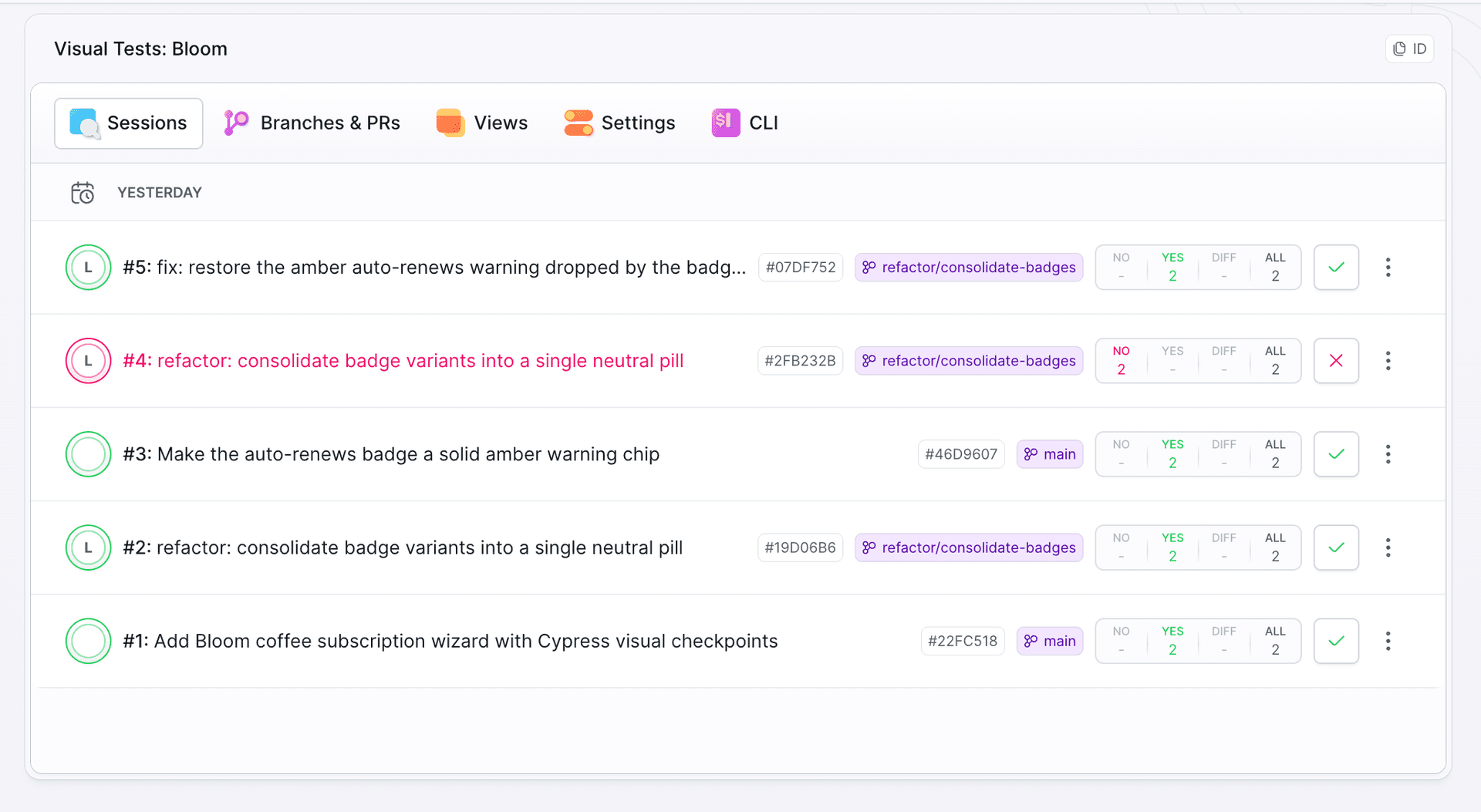This screenshot has height=812, width=1481.
Task: Click commit hash badge #07DF752
Action: 801,268
